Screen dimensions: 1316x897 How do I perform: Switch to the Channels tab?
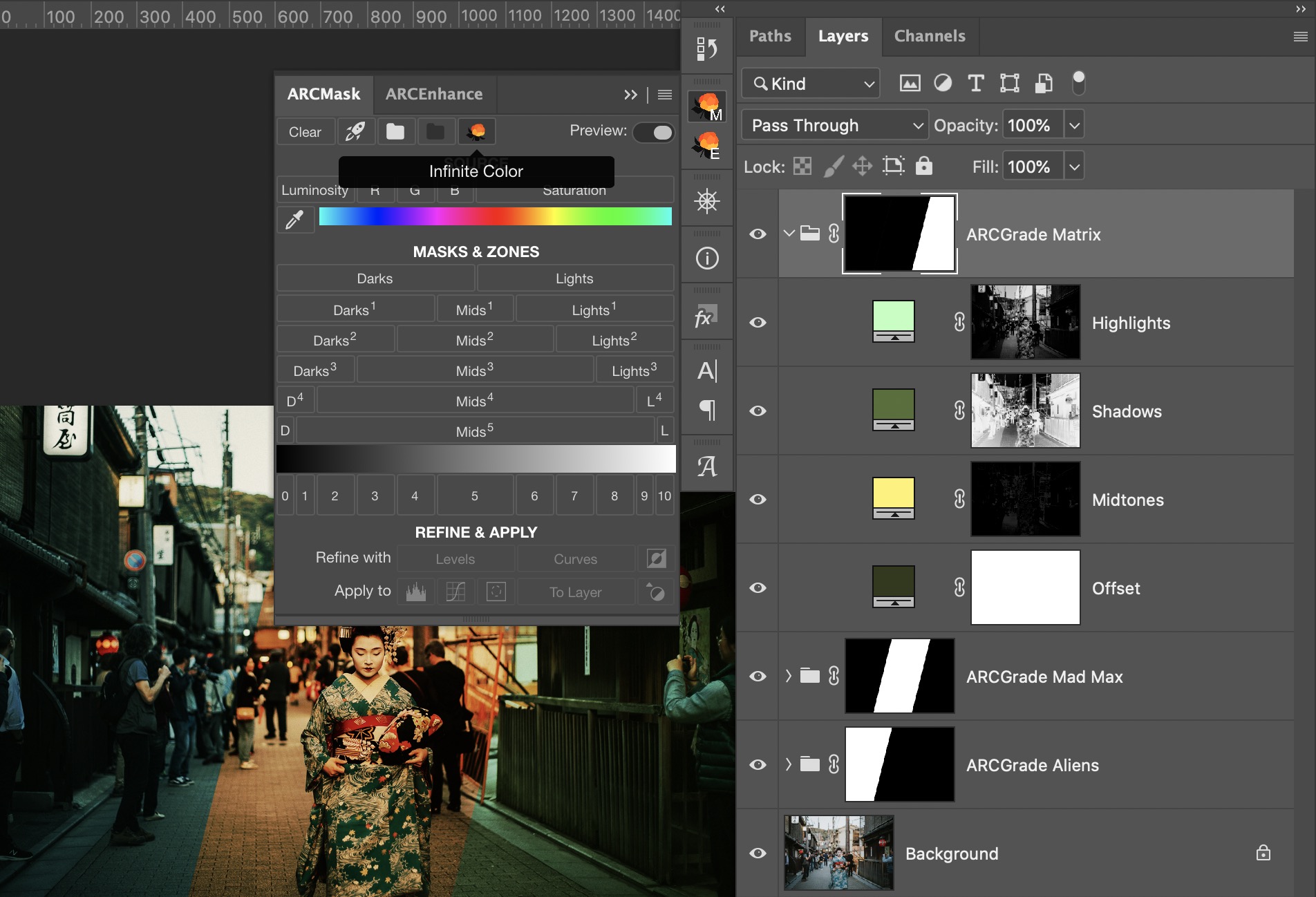[930, 36]
